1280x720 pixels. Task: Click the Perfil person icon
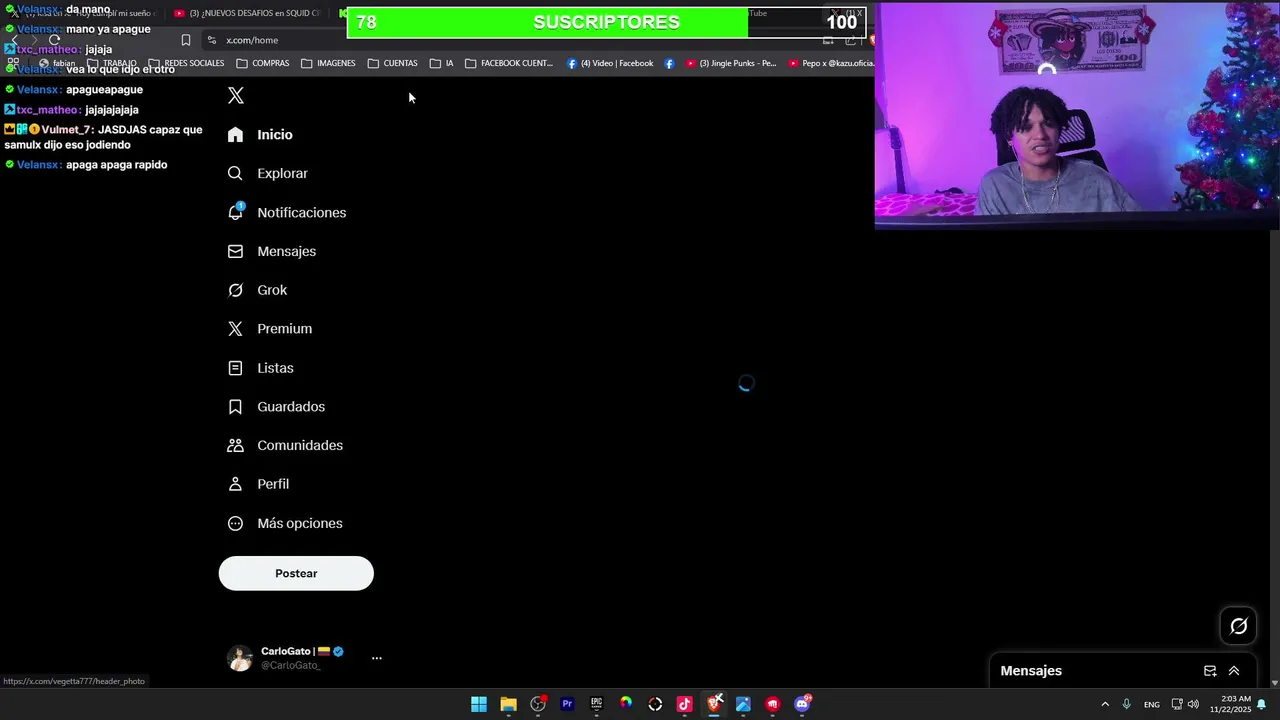(x=235, y=484)
